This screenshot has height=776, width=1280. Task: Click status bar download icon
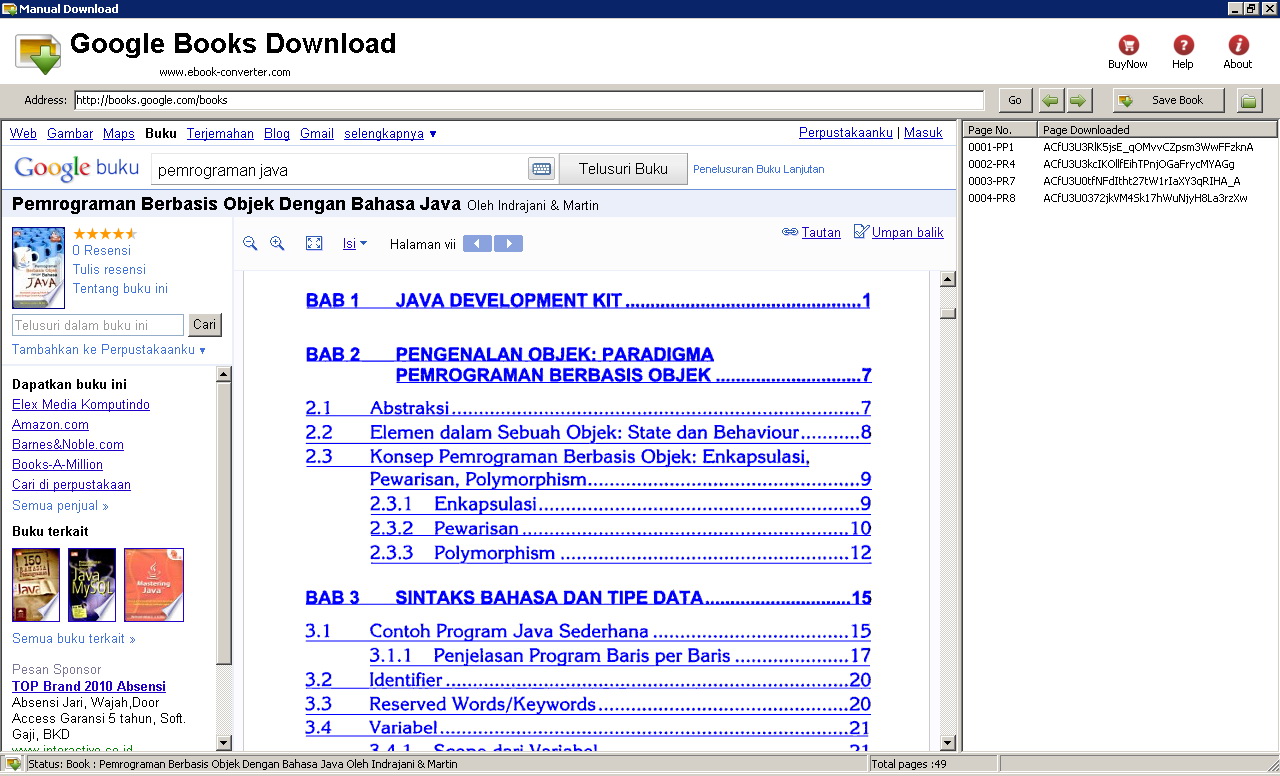tap(13, 764)
